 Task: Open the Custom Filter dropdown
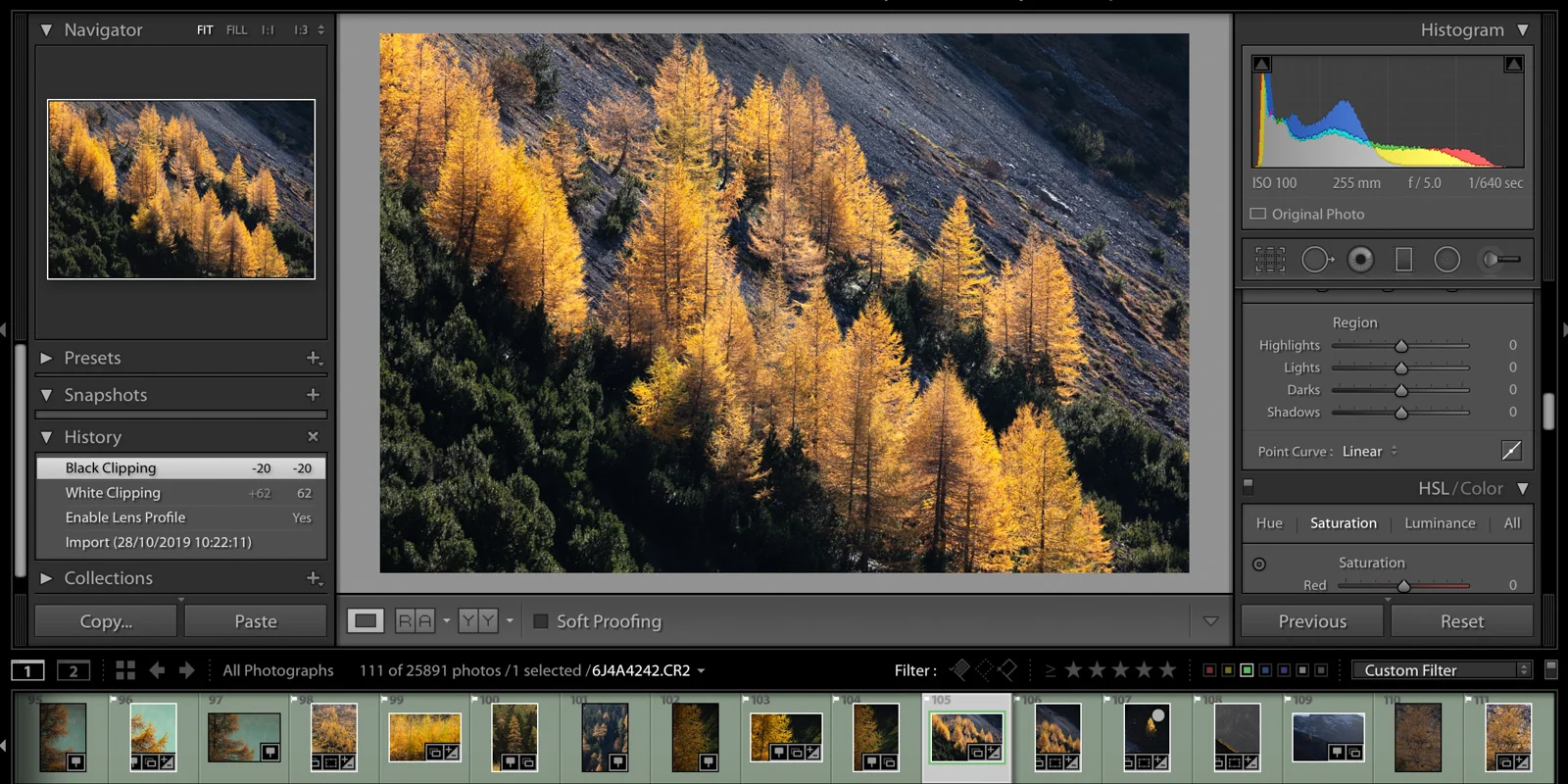(1441, 670)
